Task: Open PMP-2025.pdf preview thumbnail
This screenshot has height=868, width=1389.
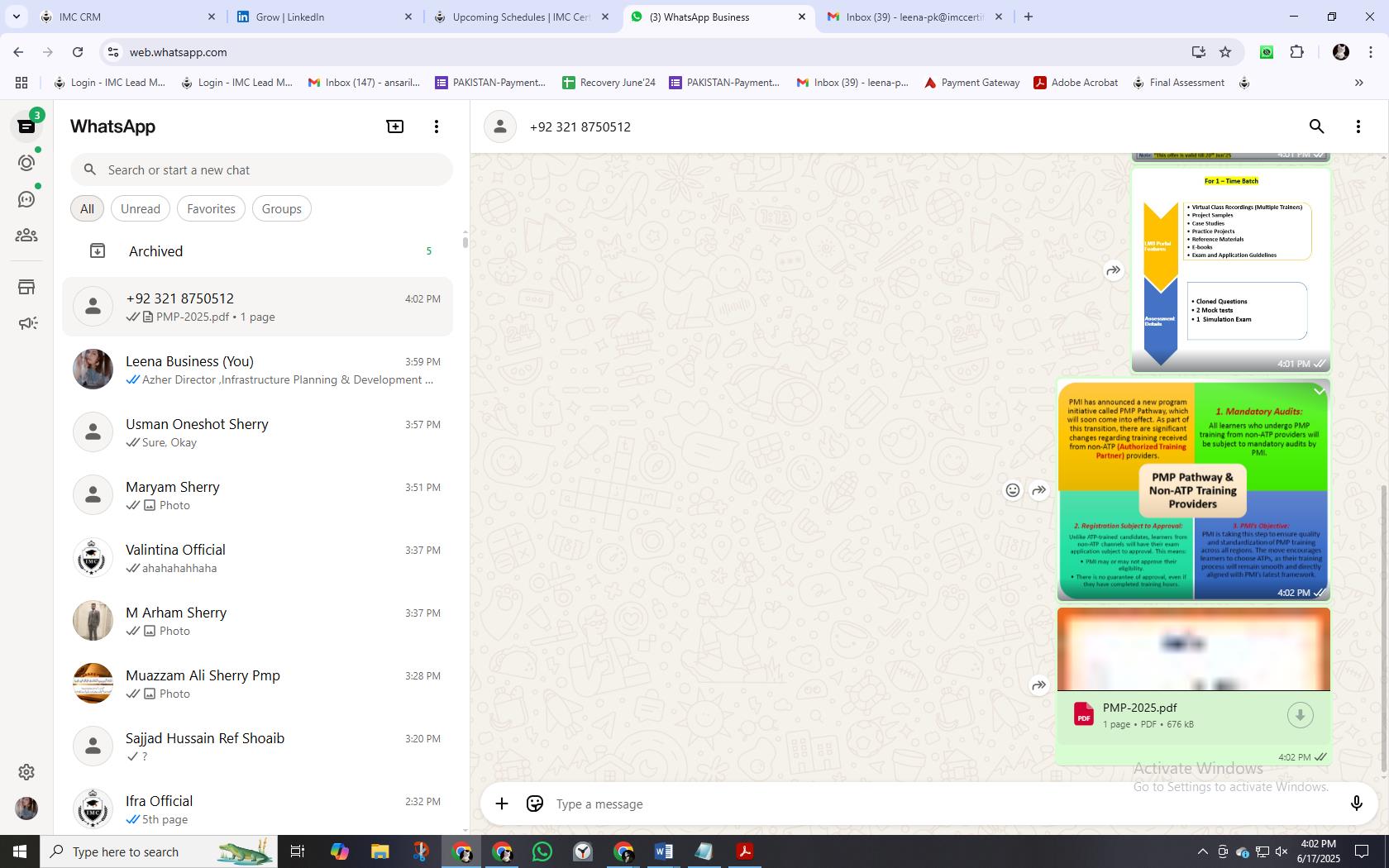Action: tap(1194, 650)
